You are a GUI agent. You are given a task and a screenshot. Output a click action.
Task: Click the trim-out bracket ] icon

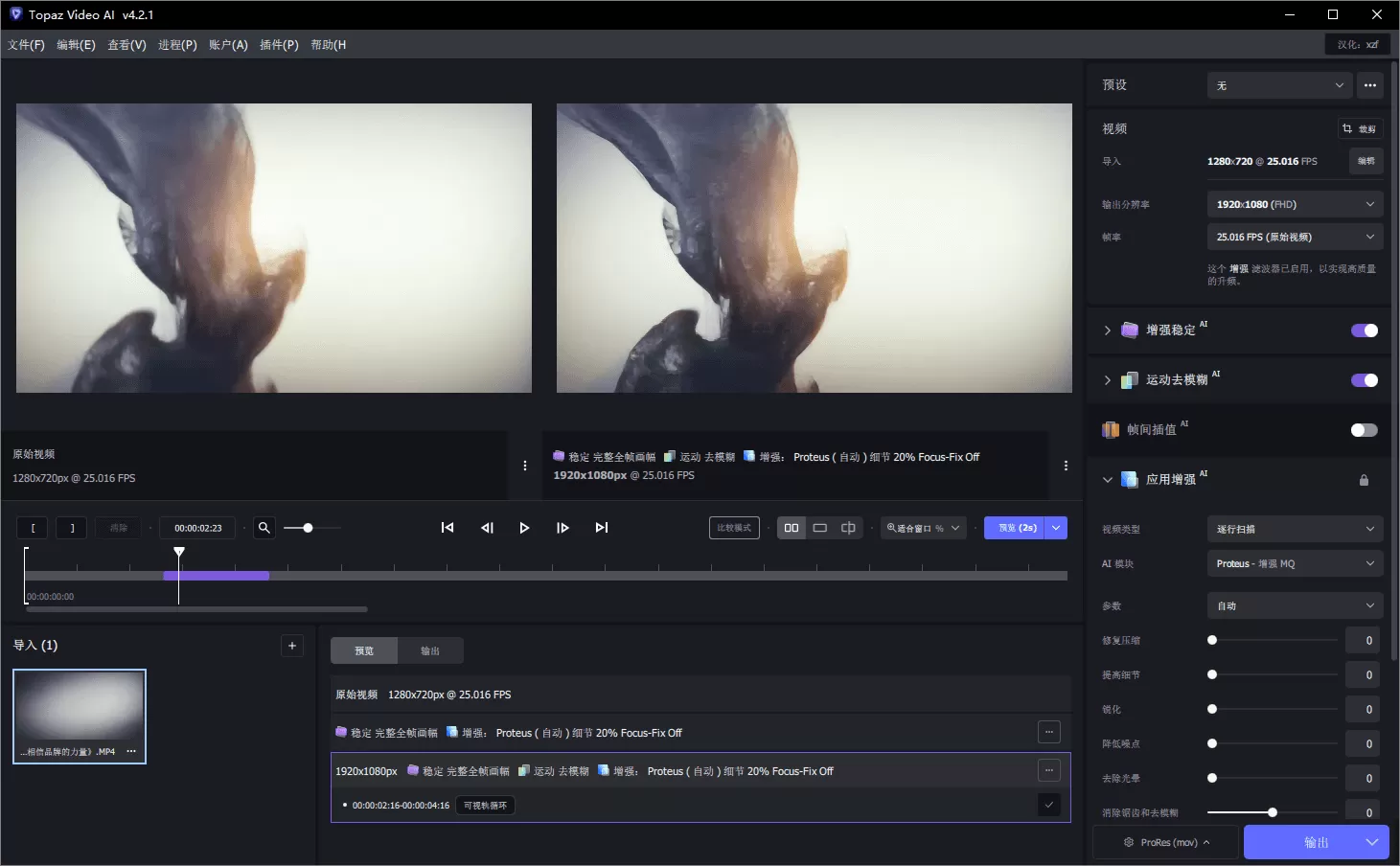pos(71,527)
